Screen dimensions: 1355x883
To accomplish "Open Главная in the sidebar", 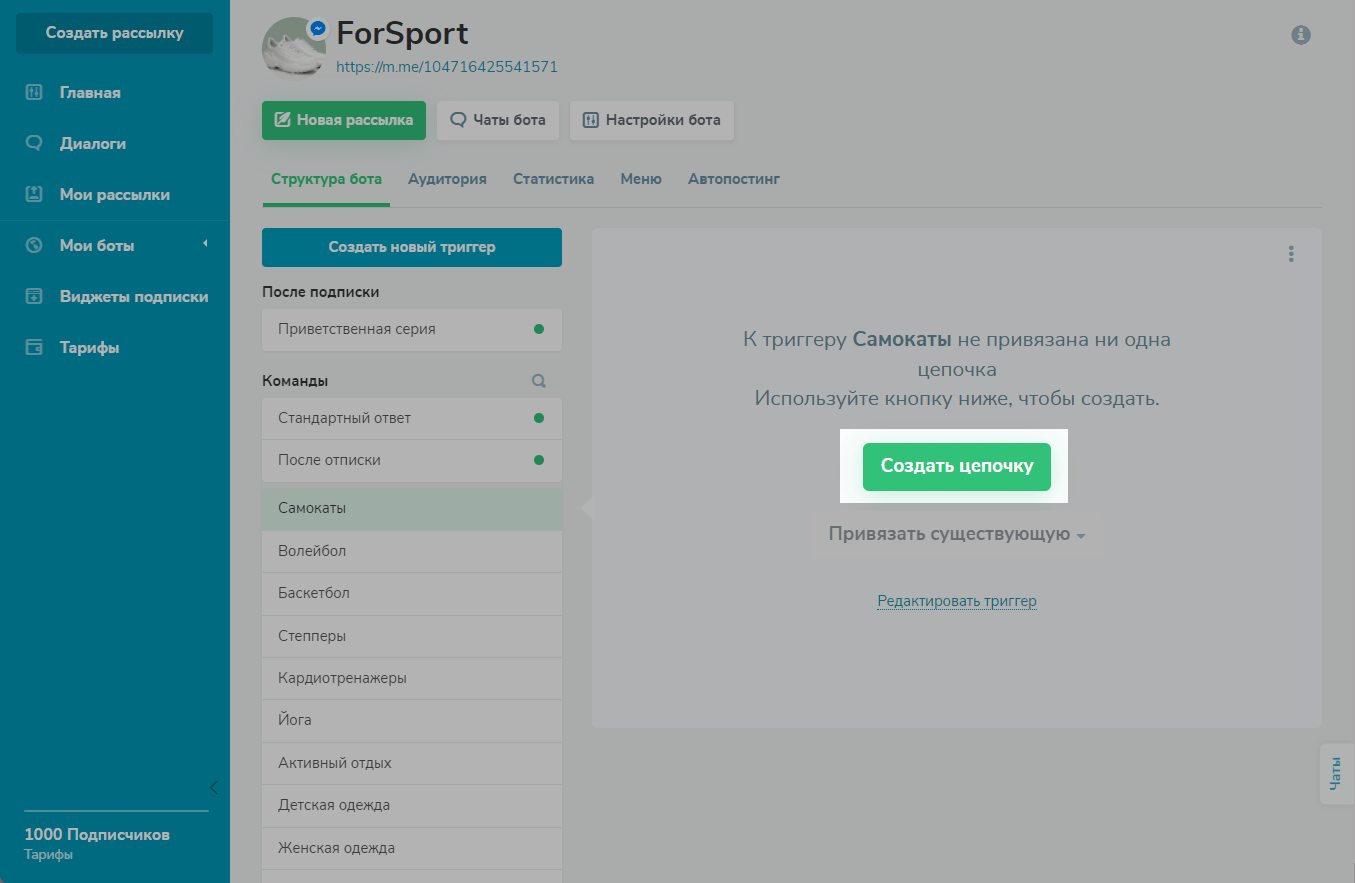I will click(x=90, y=93).
